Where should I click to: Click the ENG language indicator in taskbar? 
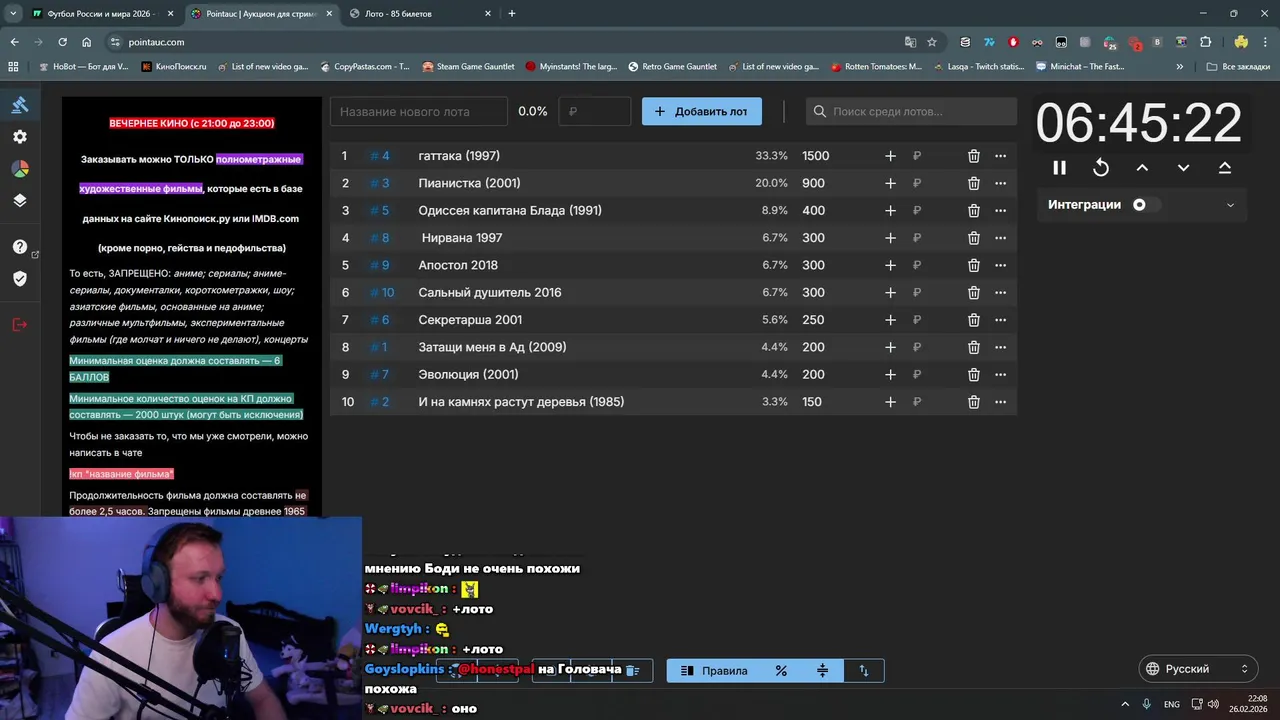pyautogui.click(x=1172, y=704)
